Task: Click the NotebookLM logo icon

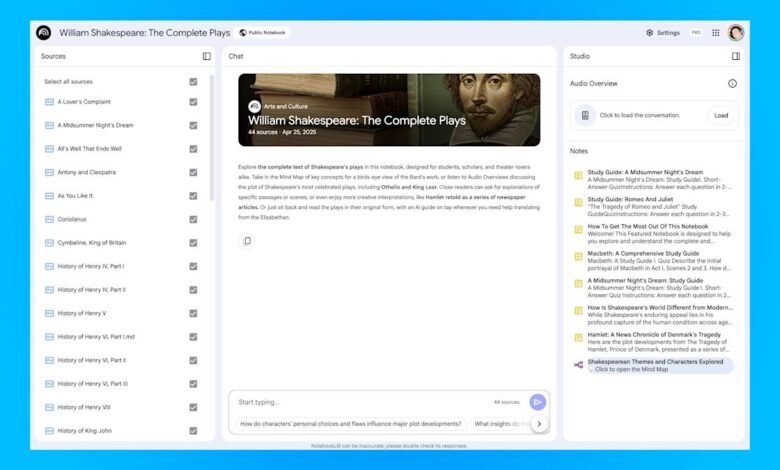Action: point(43,32)
